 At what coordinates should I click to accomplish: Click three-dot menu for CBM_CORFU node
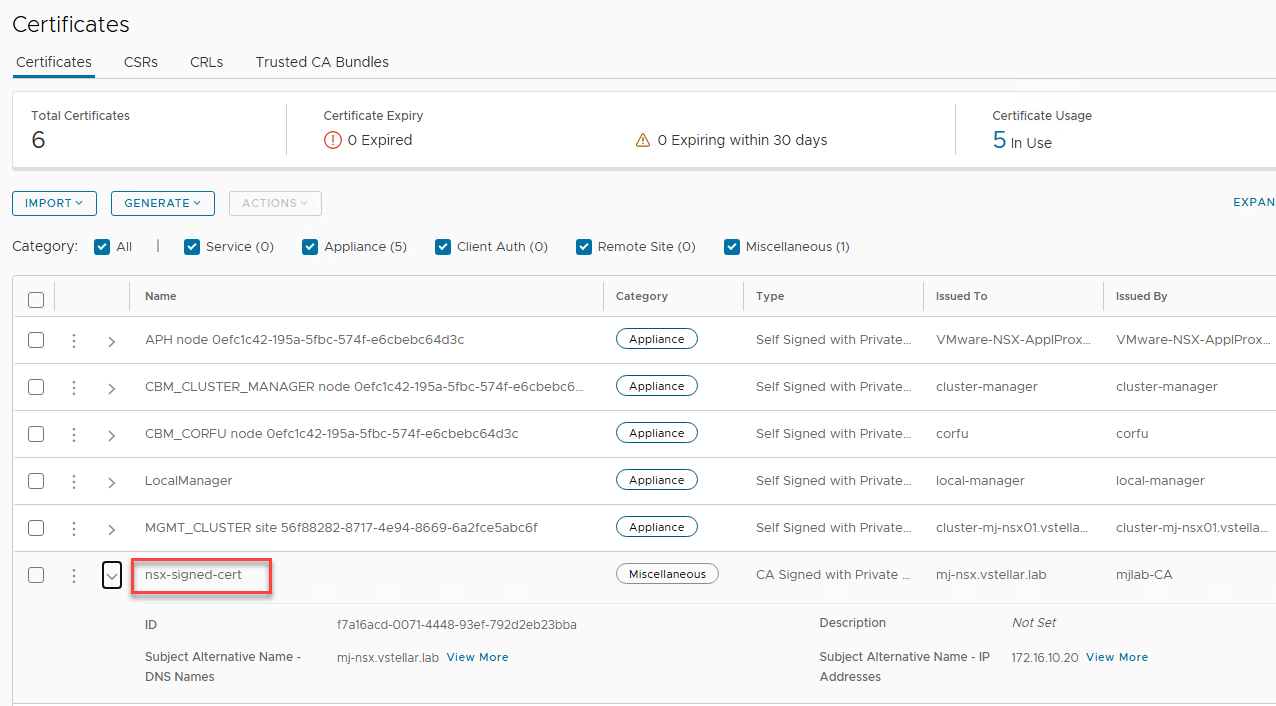[x=73, y=434]
